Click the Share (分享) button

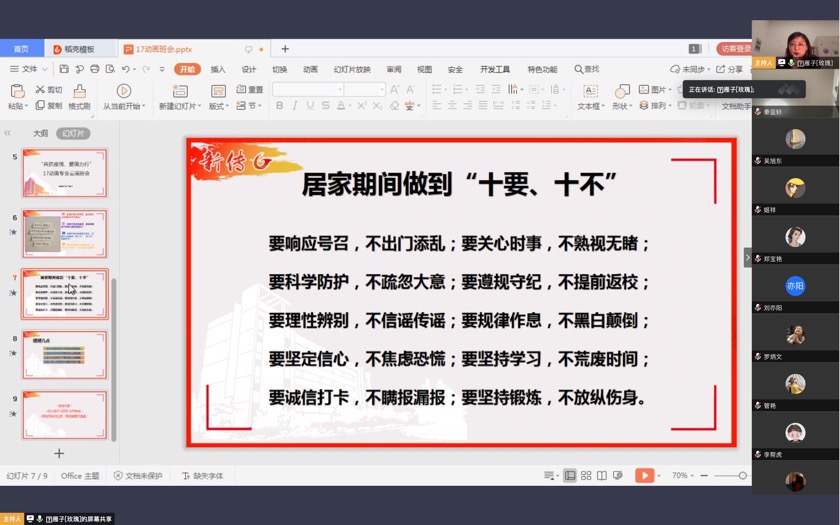pyautogui.click(x=732, y=69)
